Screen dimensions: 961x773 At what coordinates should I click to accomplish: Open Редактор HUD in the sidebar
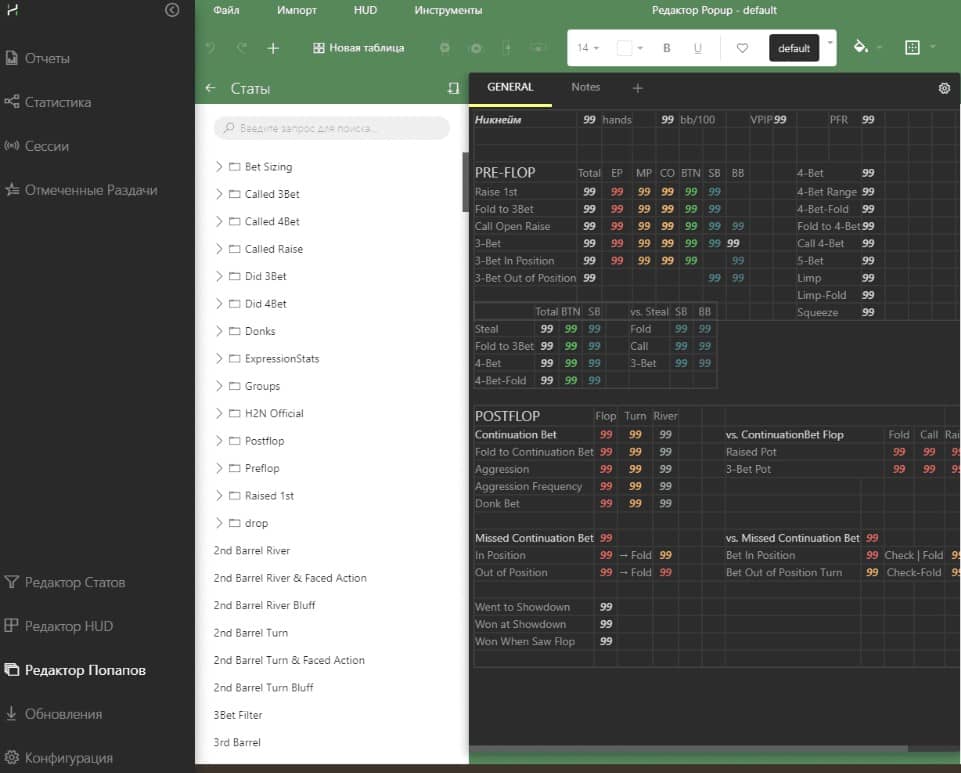[68, 626]
